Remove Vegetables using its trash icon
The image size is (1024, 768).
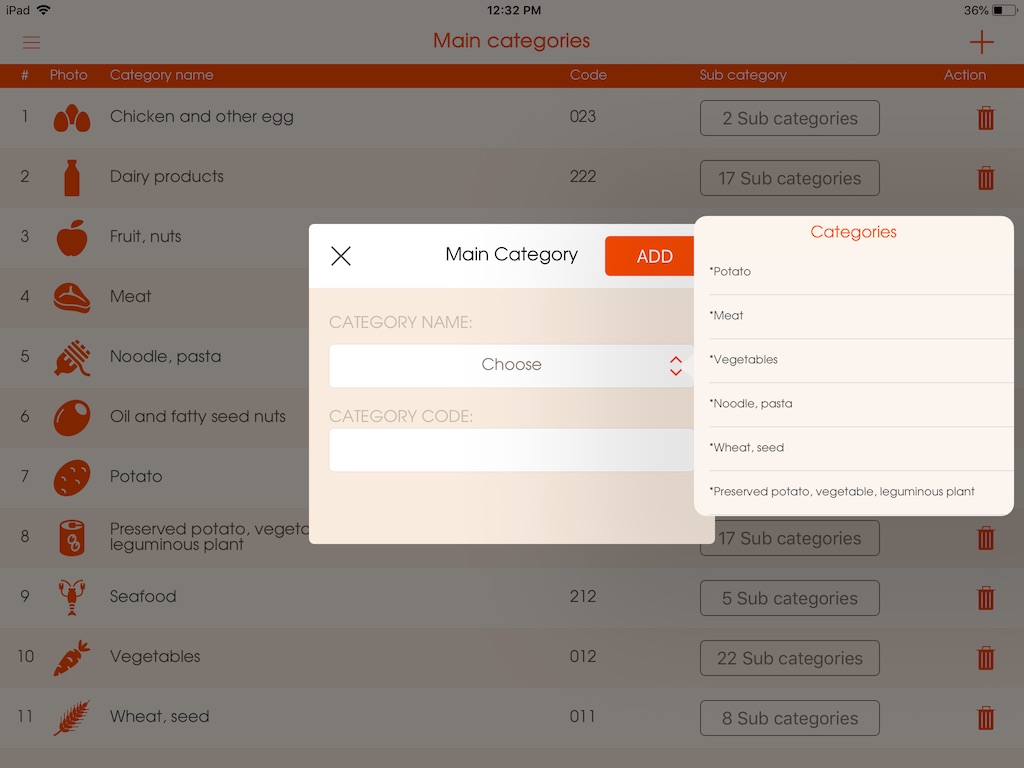(985, 658)
